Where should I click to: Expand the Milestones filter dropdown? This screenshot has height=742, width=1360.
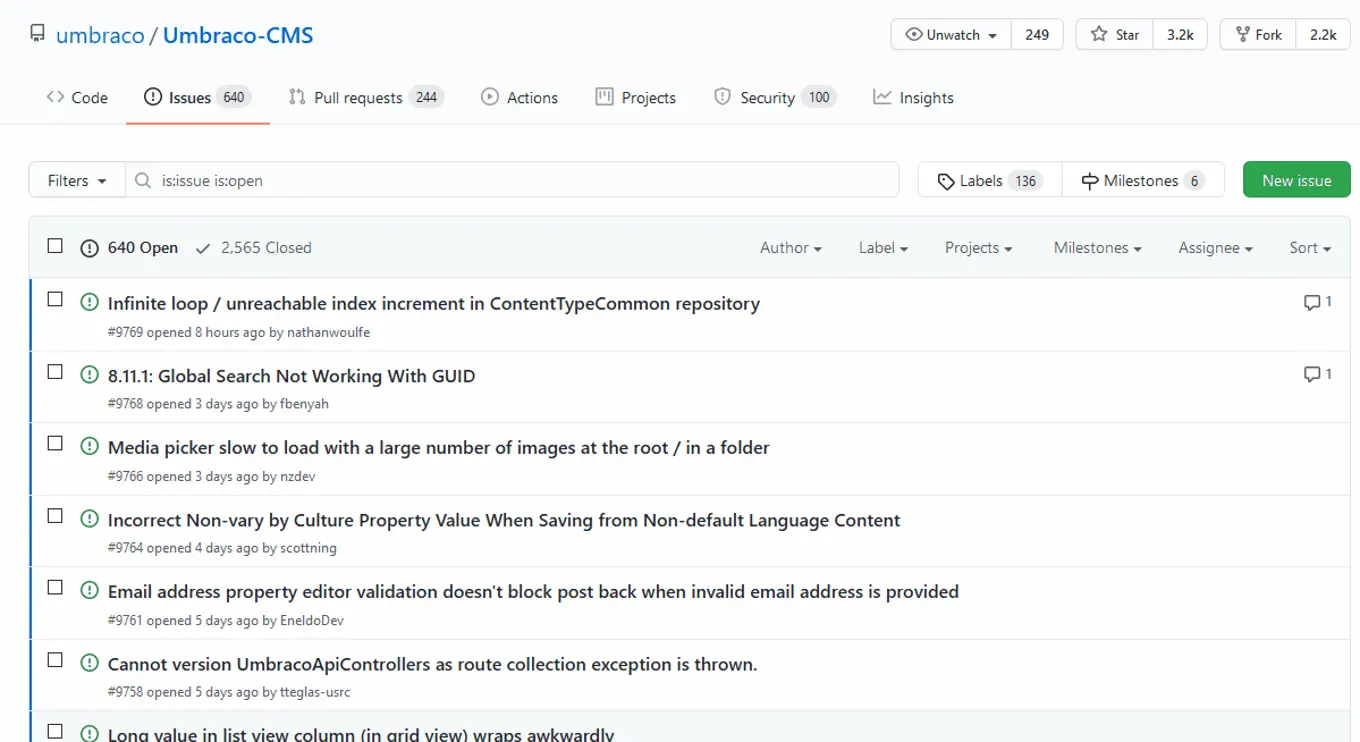click(1097, 248)
